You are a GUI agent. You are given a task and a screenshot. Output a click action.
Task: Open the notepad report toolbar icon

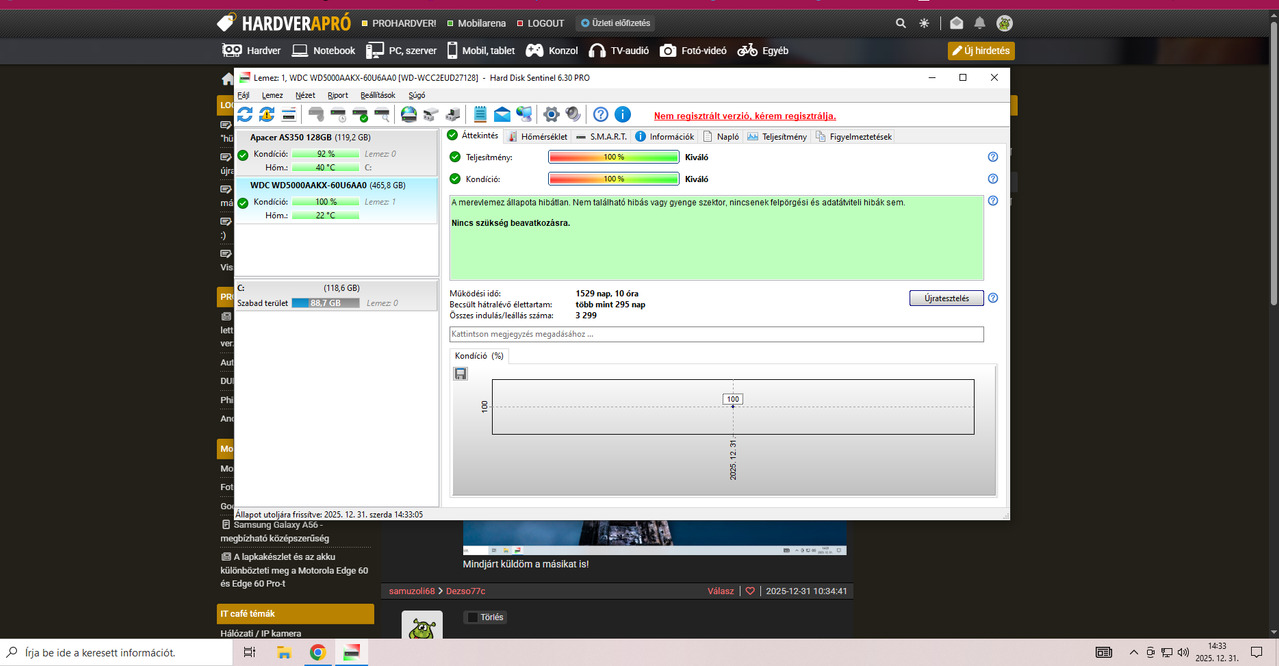coord(480,115)
